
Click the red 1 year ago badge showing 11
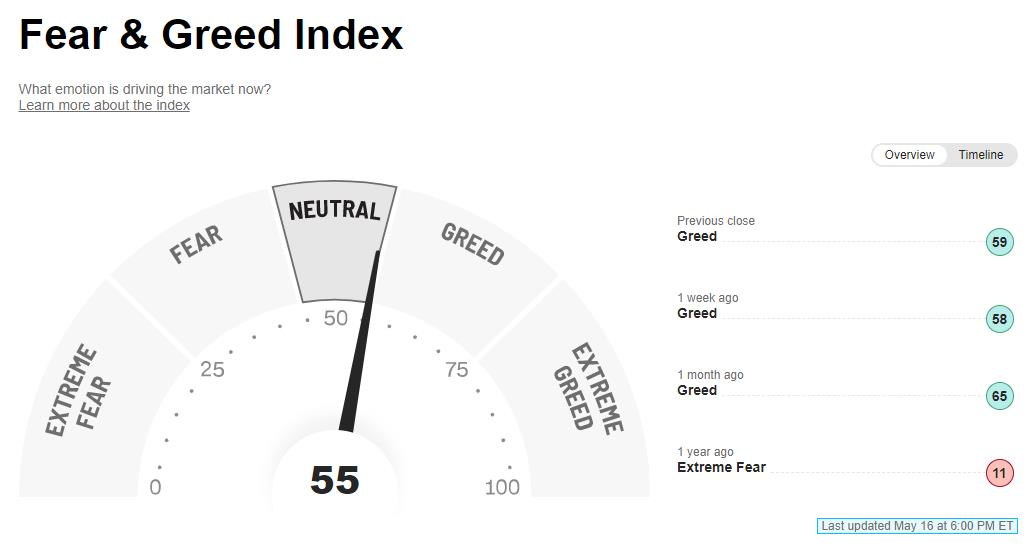tap(999, 473)
